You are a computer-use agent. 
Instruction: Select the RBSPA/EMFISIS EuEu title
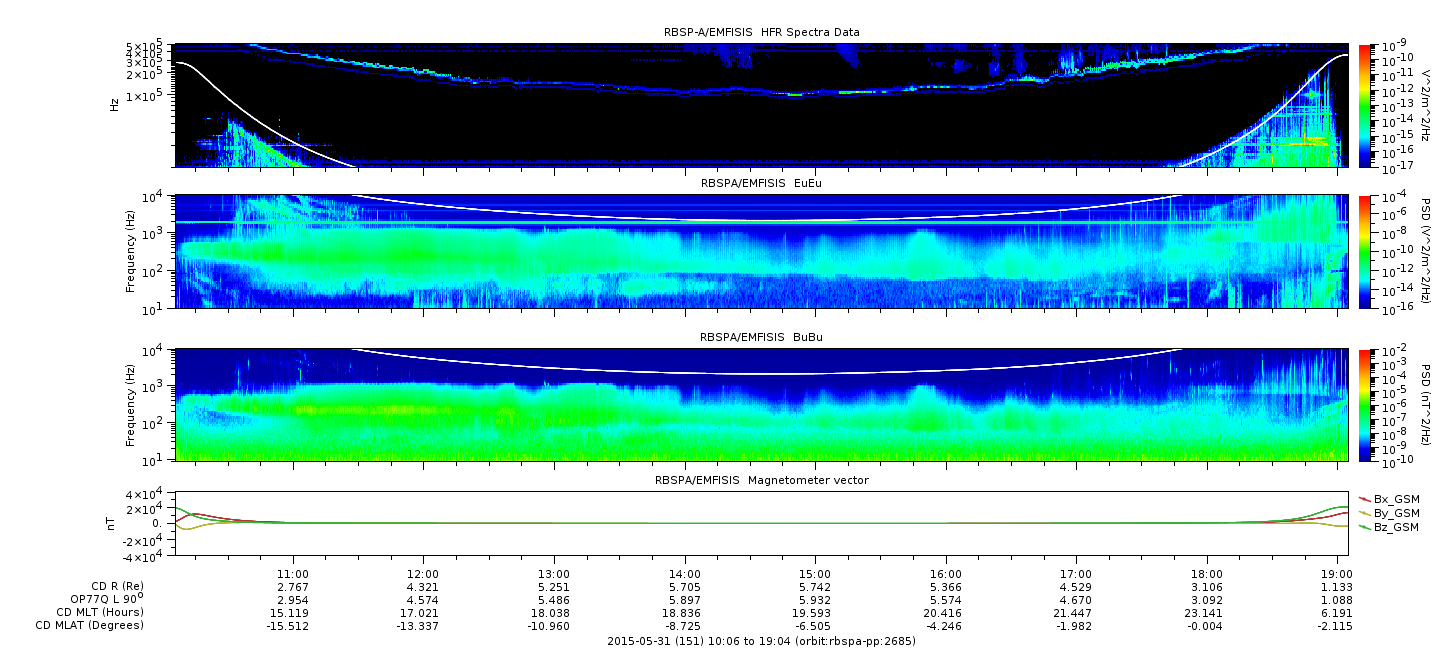[761, 184]
